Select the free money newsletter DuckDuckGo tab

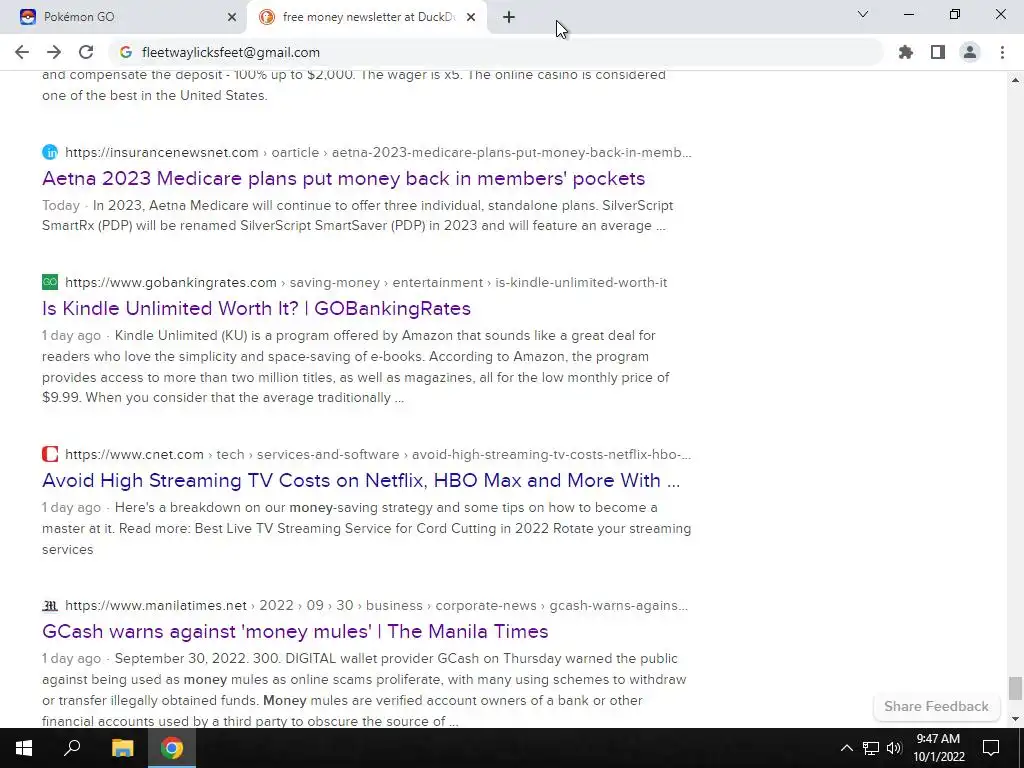pos(366,18)
